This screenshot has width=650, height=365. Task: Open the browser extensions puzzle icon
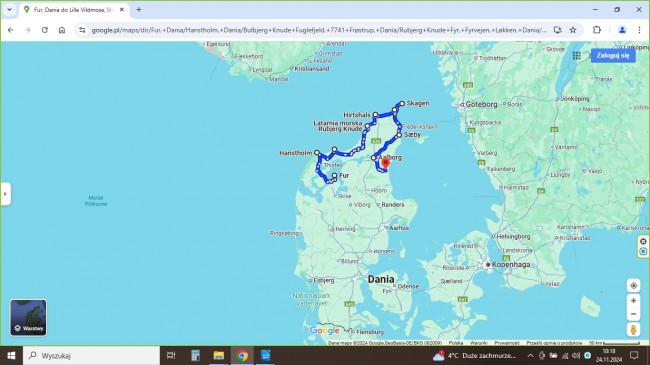click(597, 30)
